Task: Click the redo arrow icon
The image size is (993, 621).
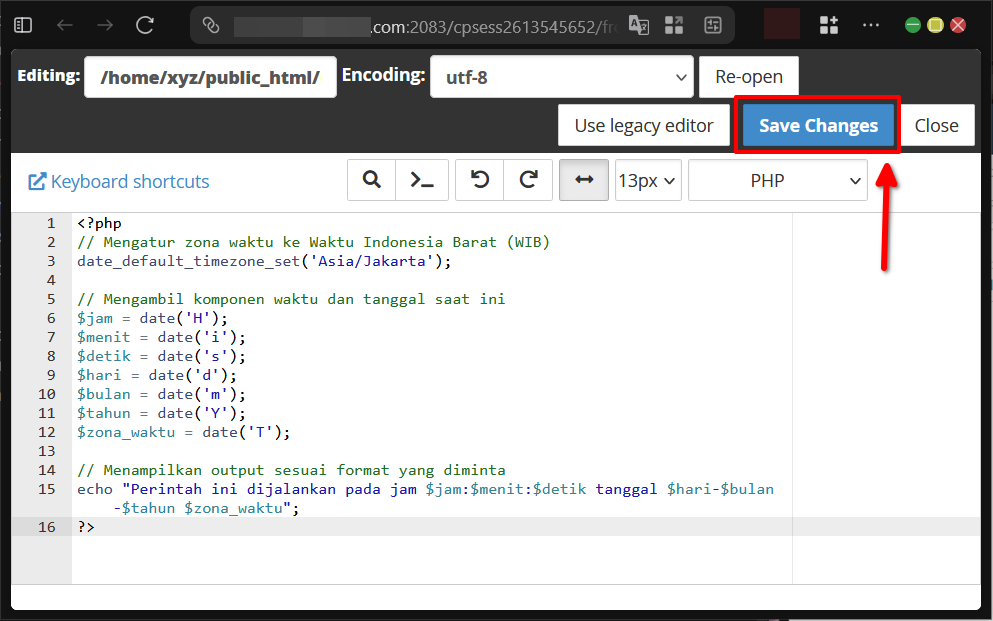Action: 528,181
